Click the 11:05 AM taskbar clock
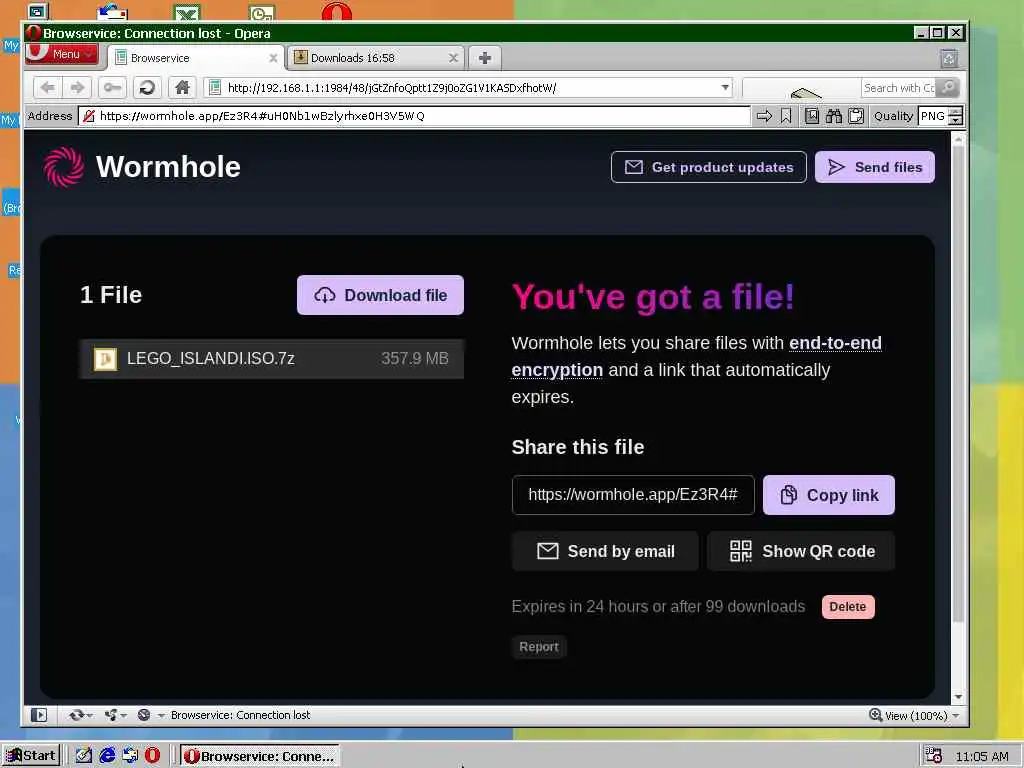 (982, 756)
